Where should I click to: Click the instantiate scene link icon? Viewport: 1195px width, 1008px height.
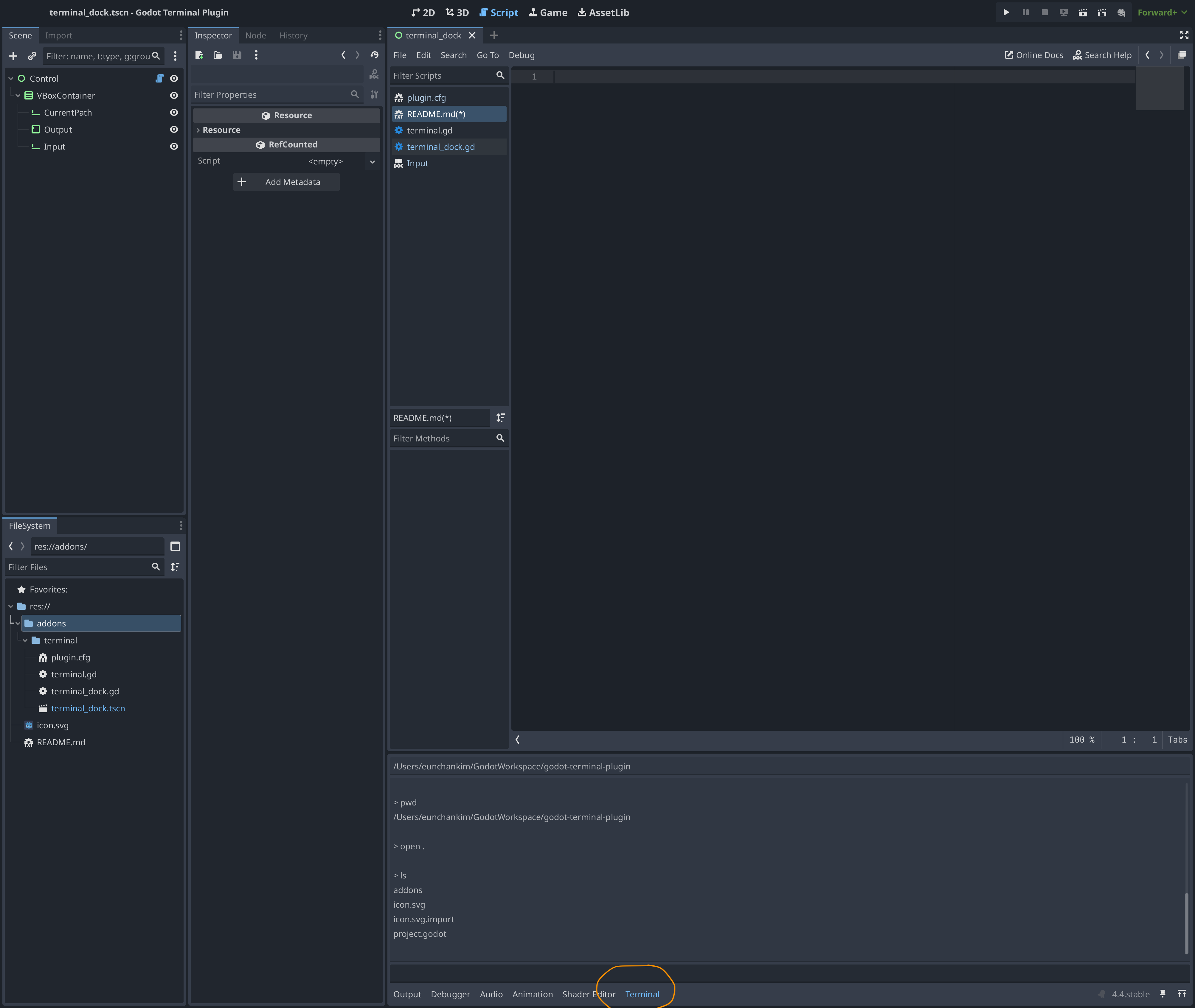pos(32,56)
